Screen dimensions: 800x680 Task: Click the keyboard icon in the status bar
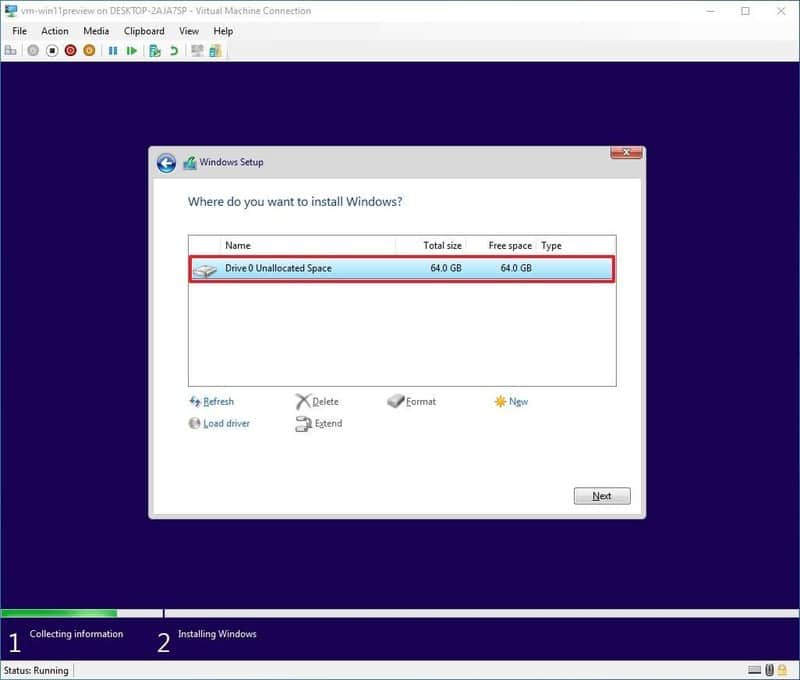click(x=754, y=670)
